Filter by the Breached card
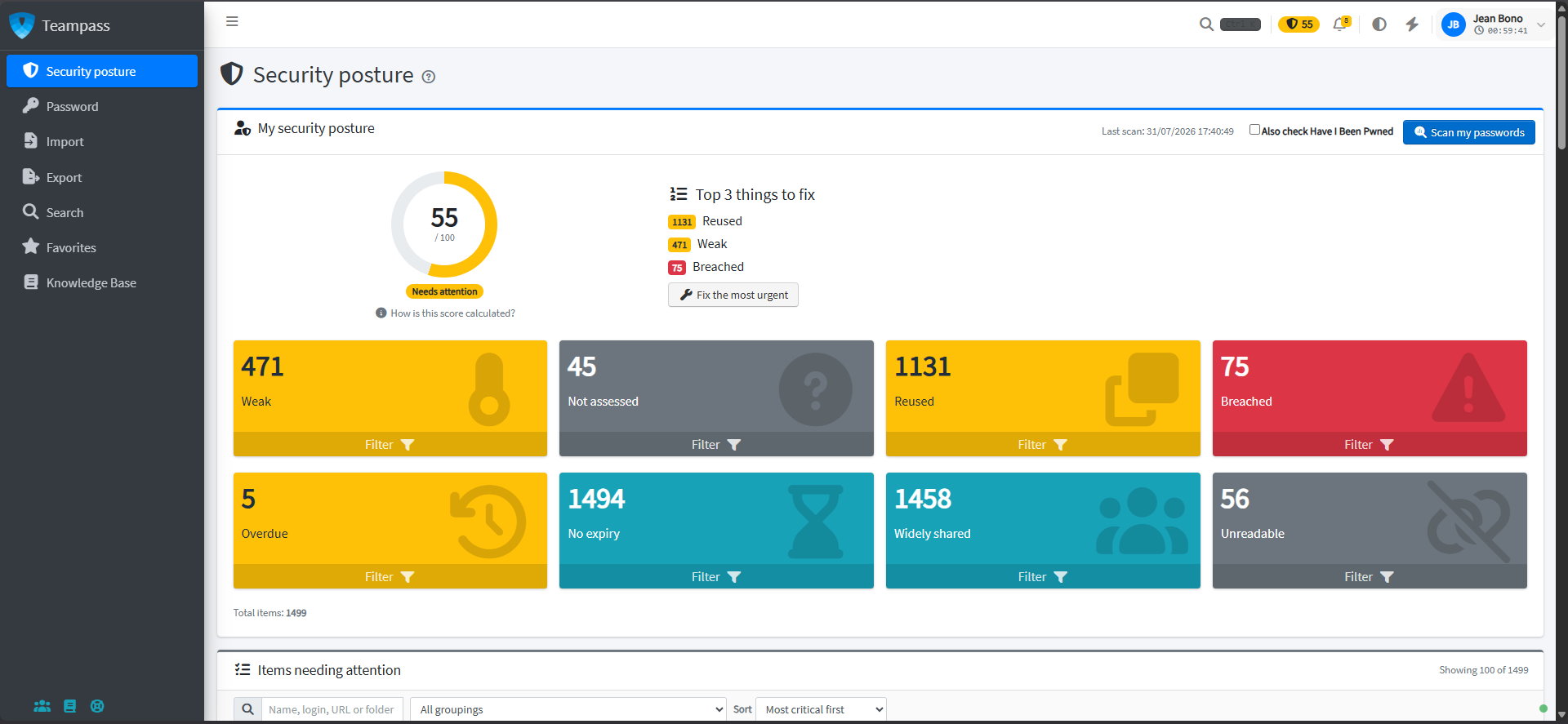The height and width of the screenshot is (724, 1568). pos(1370,444)
